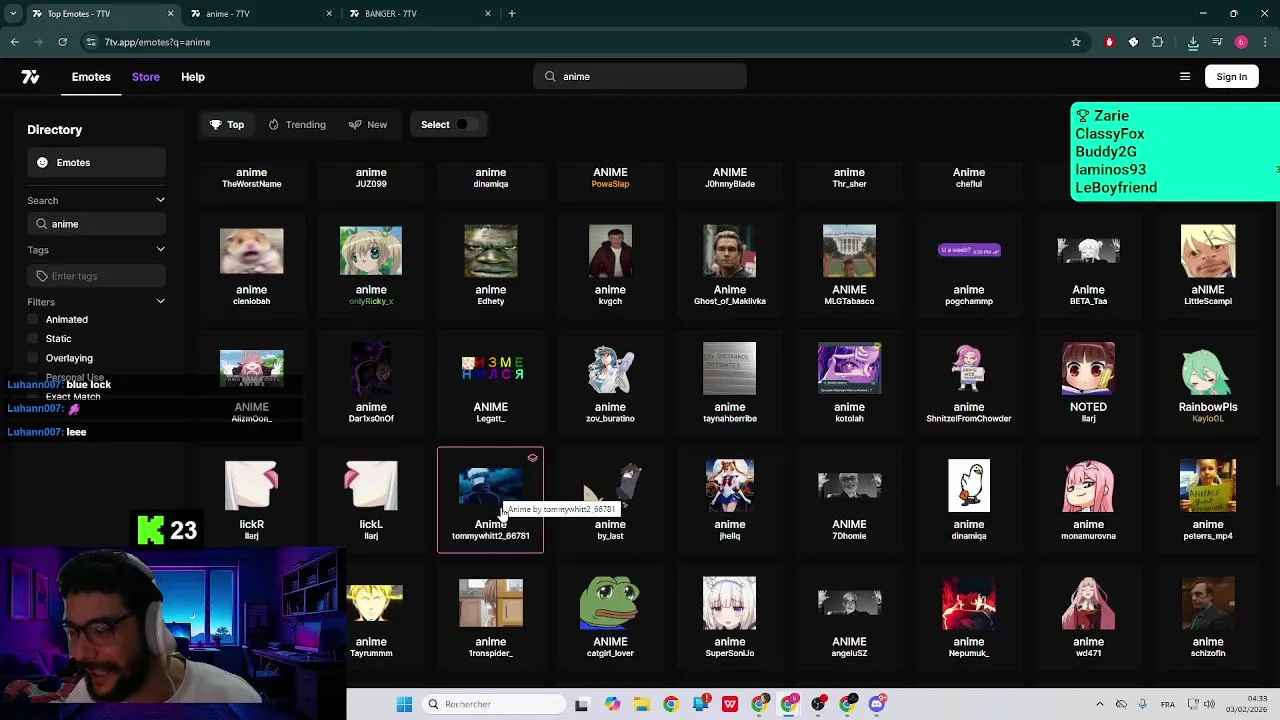Click the Windows taskbar Rechercher search box

click(x=494, y=704)
